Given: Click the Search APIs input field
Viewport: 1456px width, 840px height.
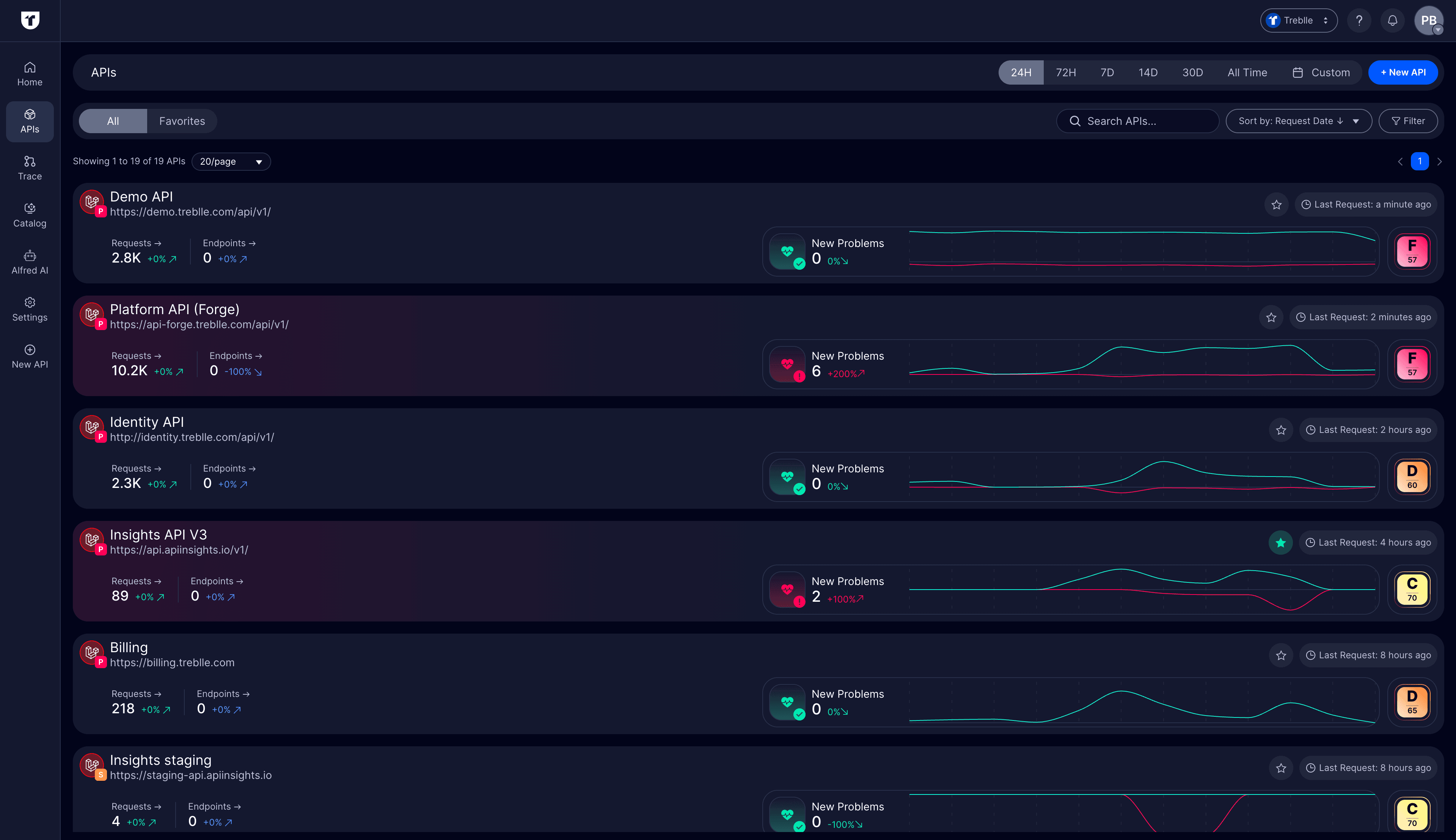Looking at the screenshot, I should [1137, 121].
